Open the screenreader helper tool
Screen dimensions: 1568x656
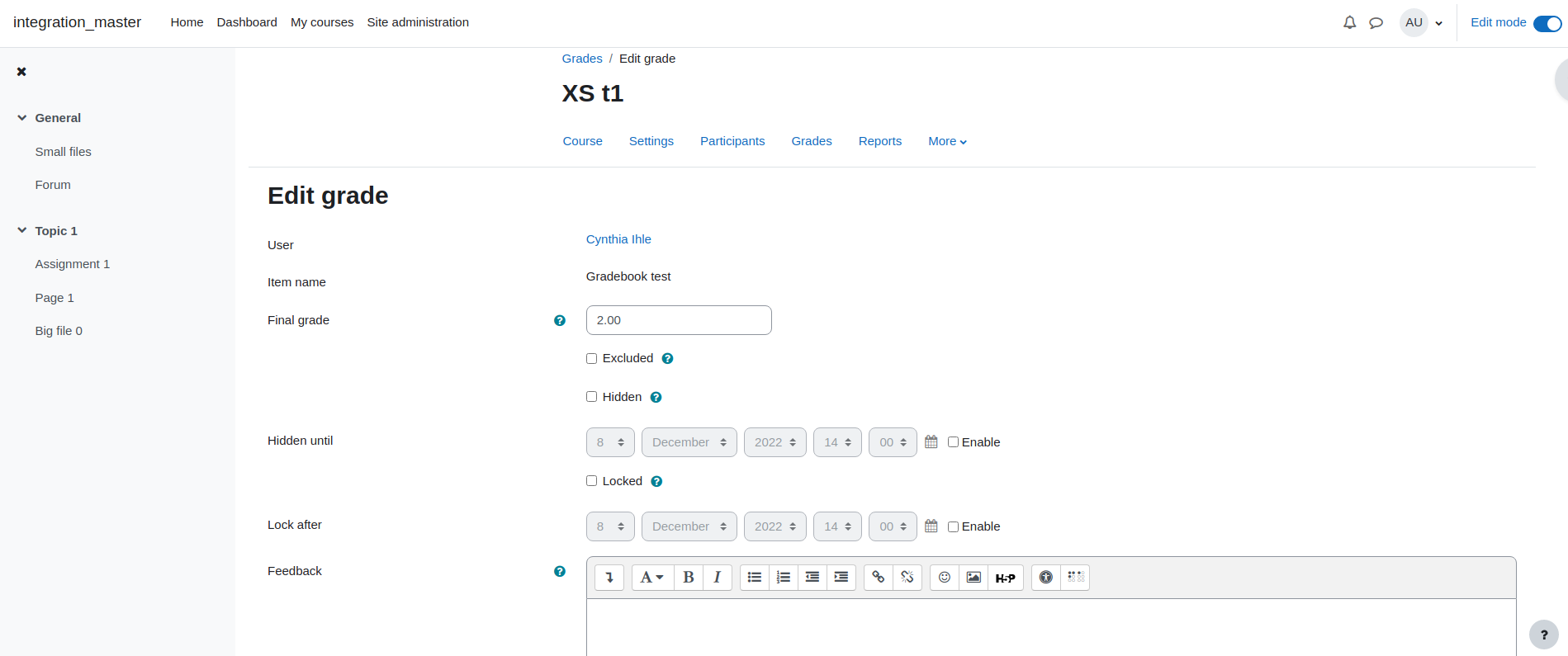[1075, 578]
